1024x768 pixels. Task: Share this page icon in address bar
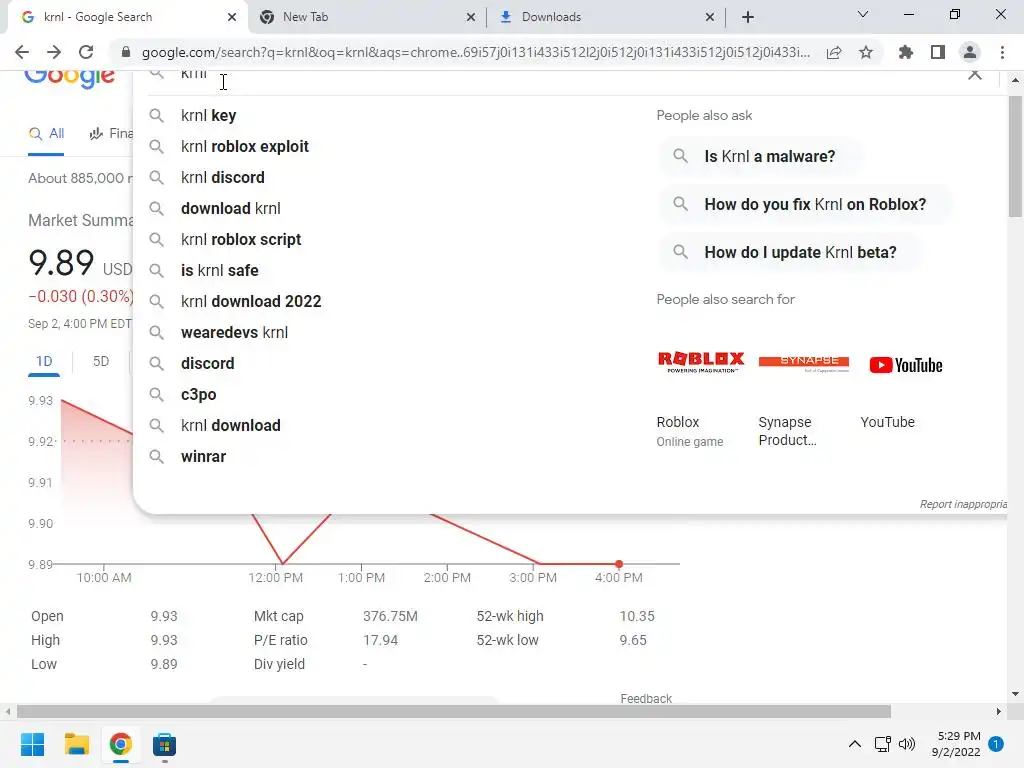[834, 52]
